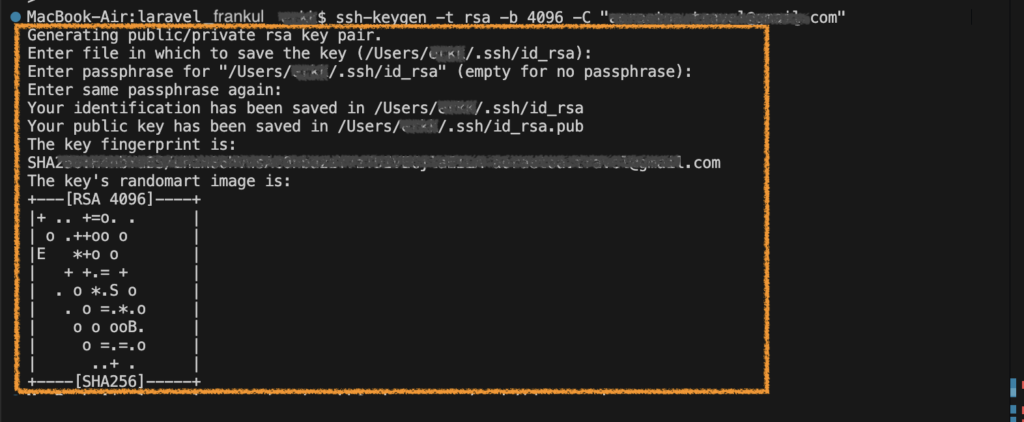Click the letter B in the randomart

pos(133,327)
